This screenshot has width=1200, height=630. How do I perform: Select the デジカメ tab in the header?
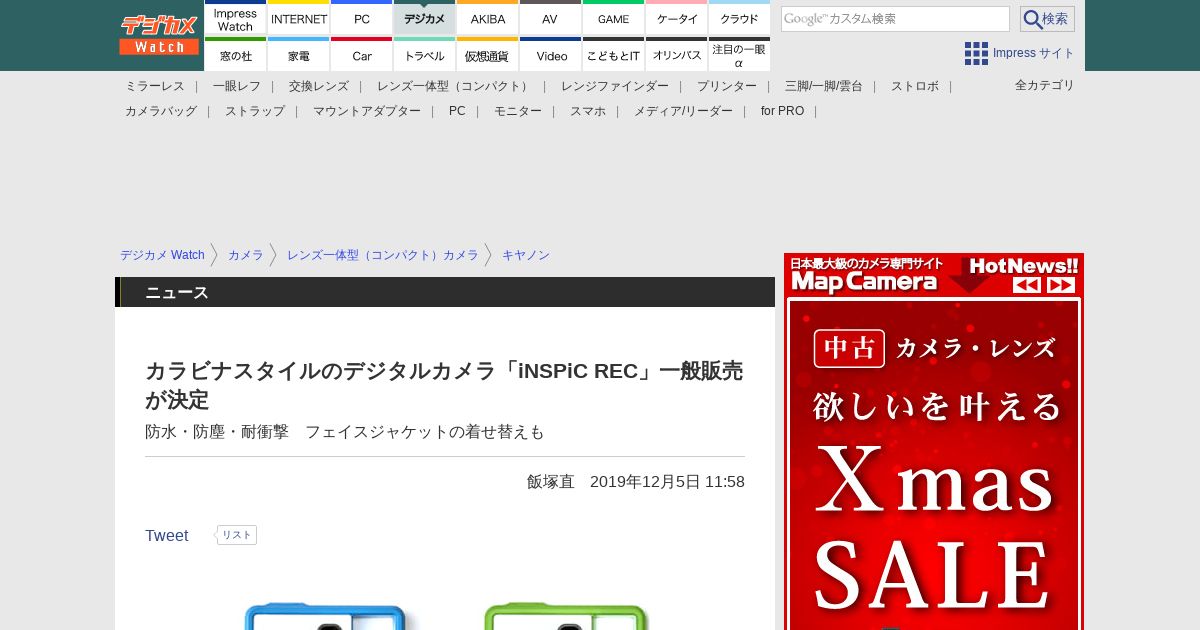tap(425, 17)
